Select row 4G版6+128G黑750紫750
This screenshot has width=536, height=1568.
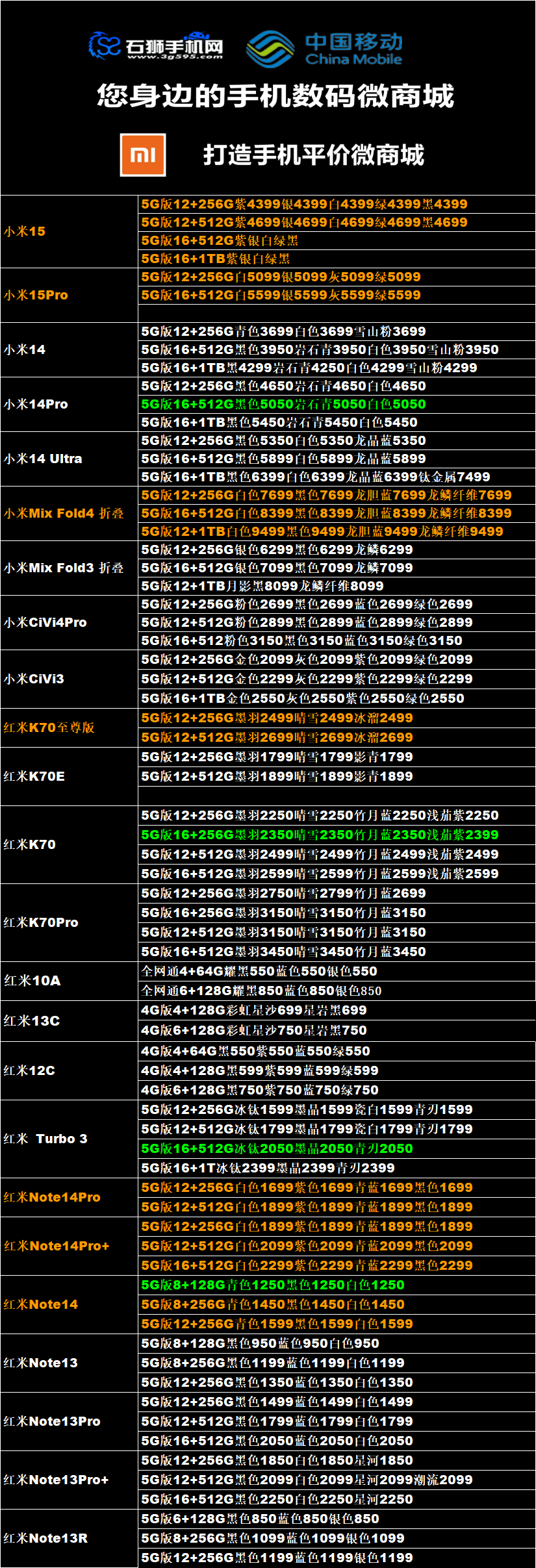coord(337,1090)
